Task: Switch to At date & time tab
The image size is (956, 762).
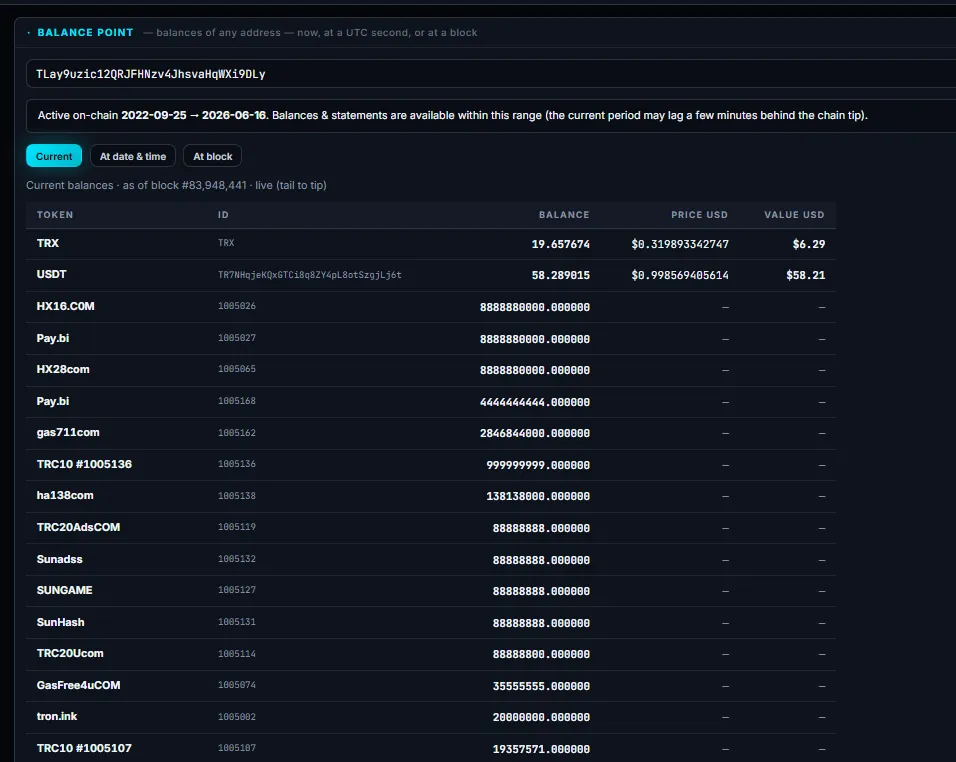Action: (133, 156)
